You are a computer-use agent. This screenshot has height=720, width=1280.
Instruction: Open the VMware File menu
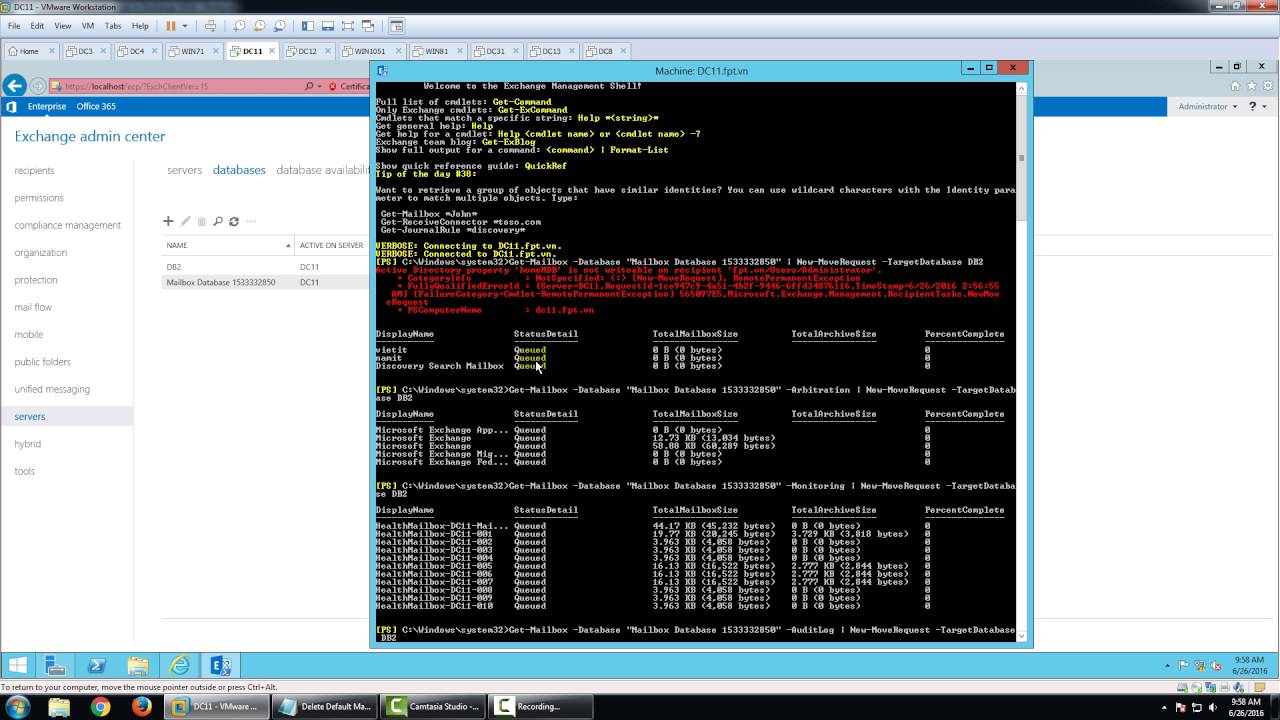click(x=14, y=26)
